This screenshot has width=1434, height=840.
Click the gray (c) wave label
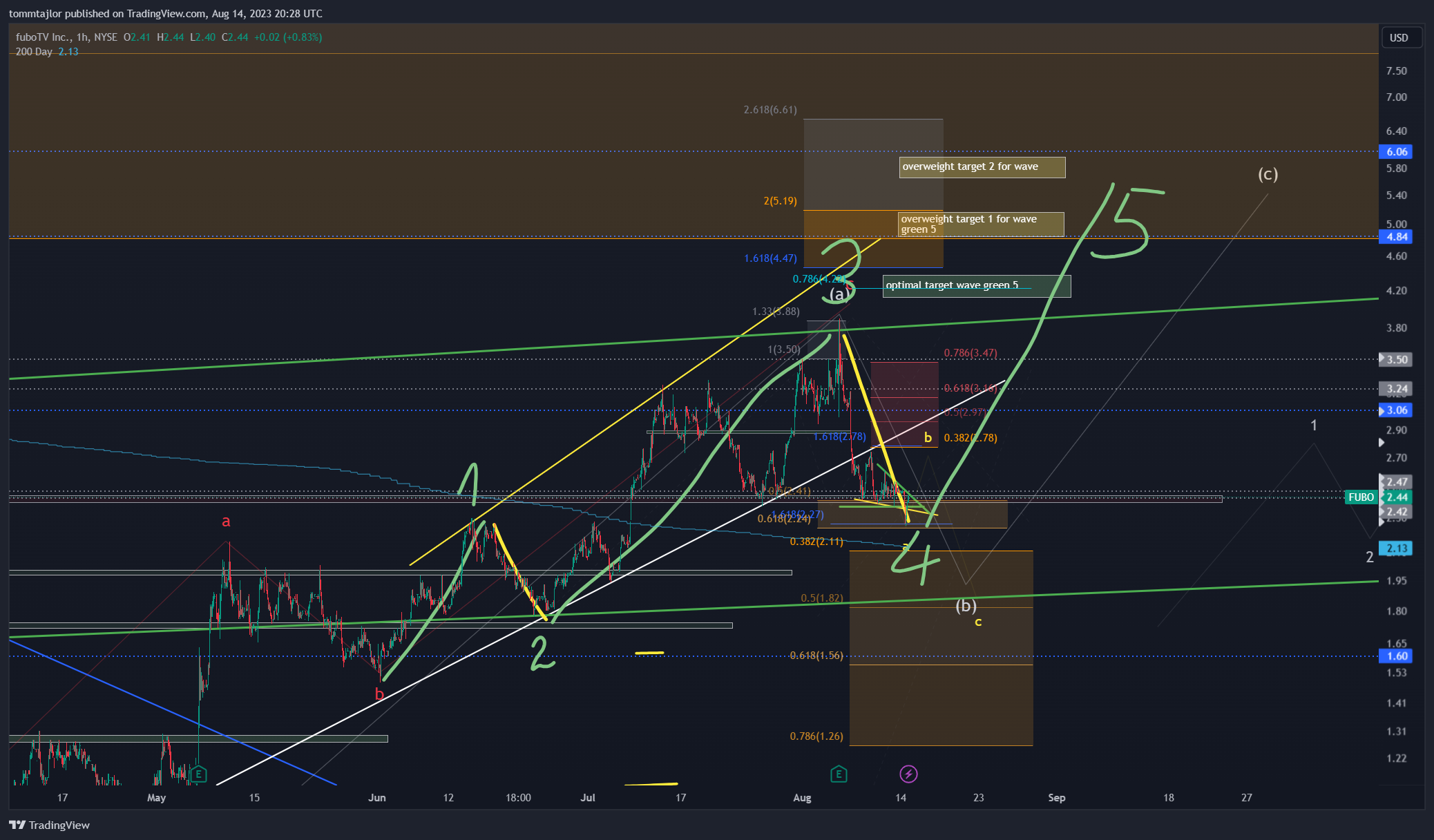coord(1268,174)
